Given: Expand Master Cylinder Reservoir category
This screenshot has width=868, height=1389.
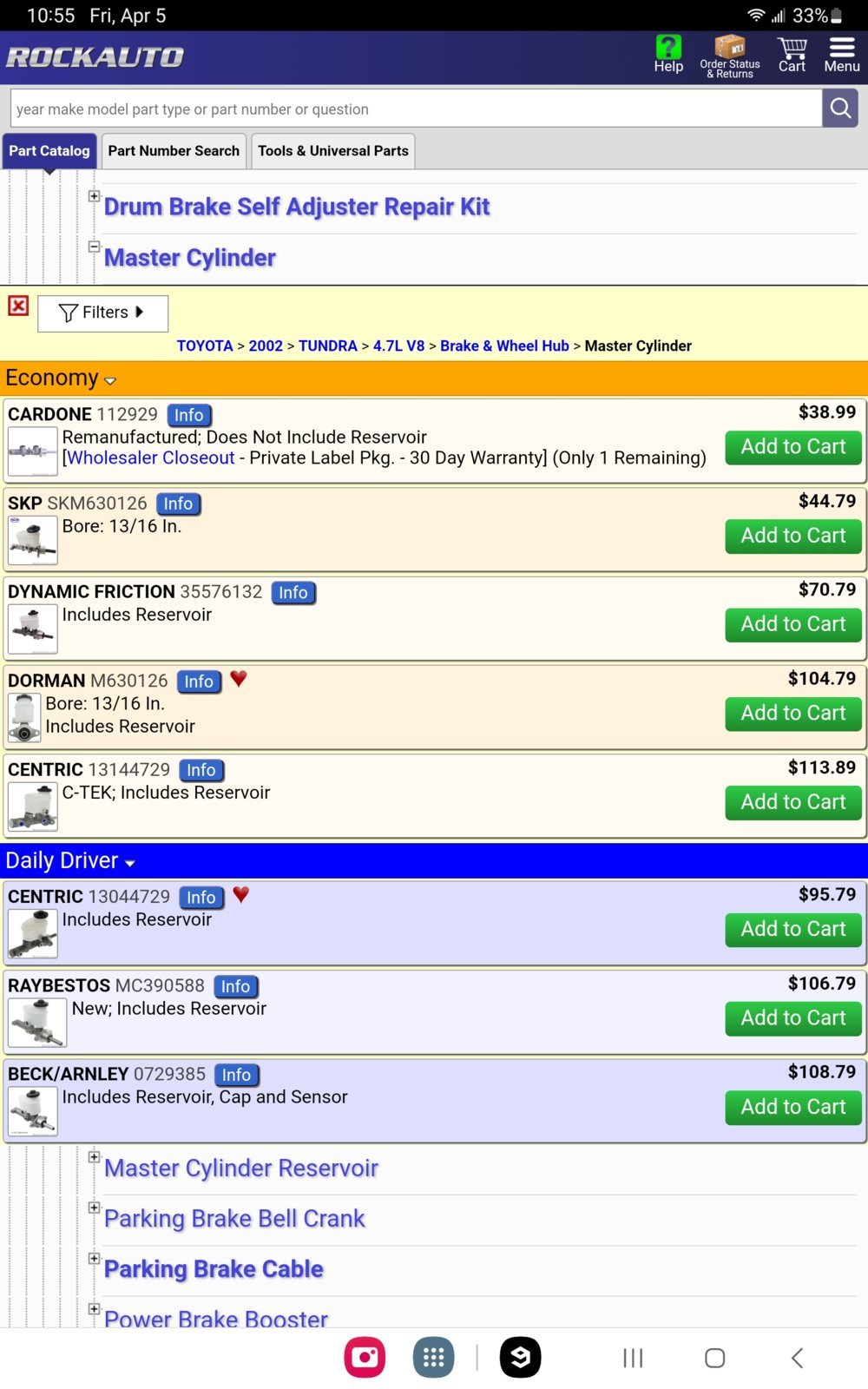Looking at the screenshot, I should (94, 1157).
